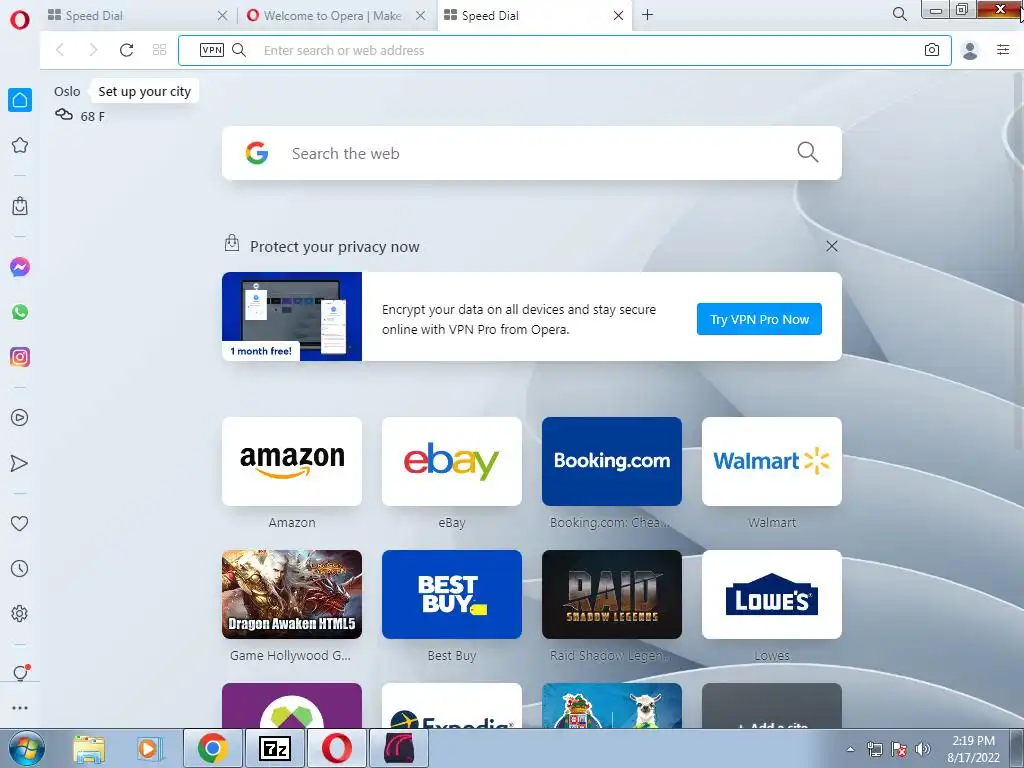Screen dimensions: 1024x768
Task: Open Bookmarks star in sidebar
Action: tap(20, 145)
